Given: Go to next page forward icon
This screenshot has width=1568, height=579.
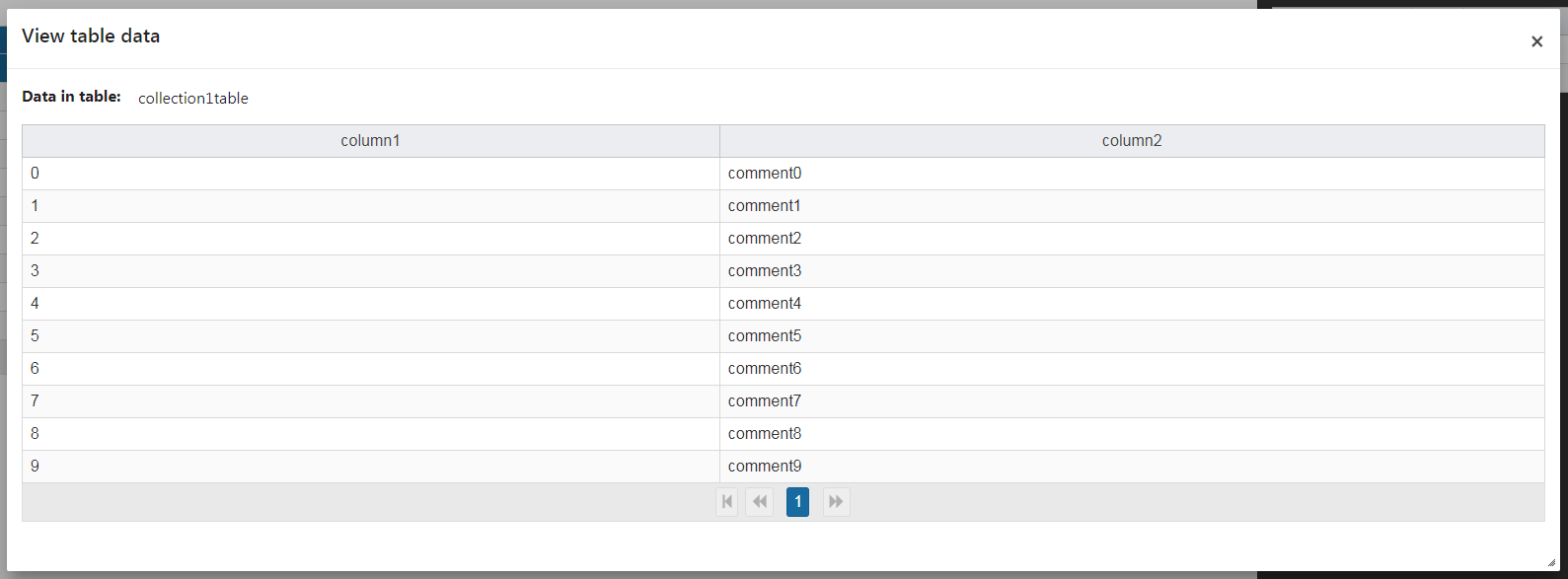Looking at the screenshot, I should 836,502.
